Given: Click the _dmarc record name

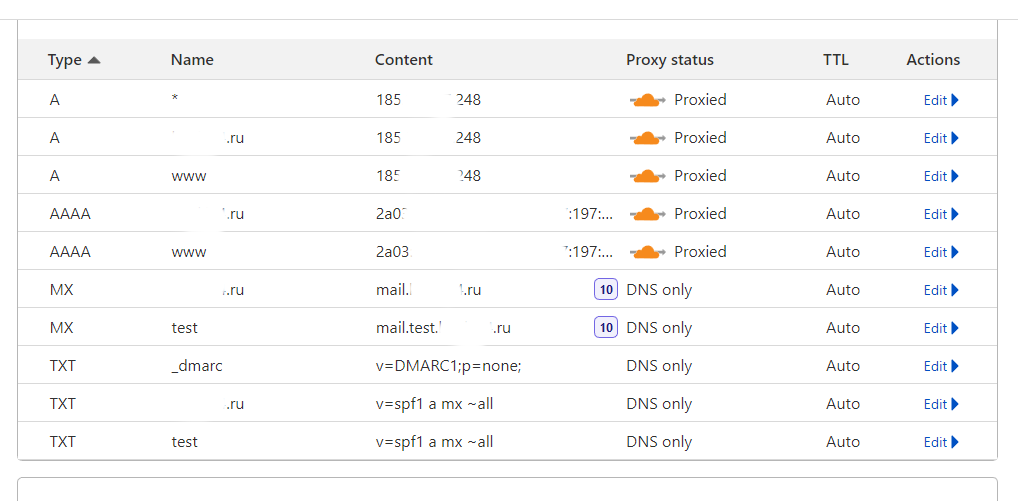Looking at the screenshot, I should tap(197, 366).
